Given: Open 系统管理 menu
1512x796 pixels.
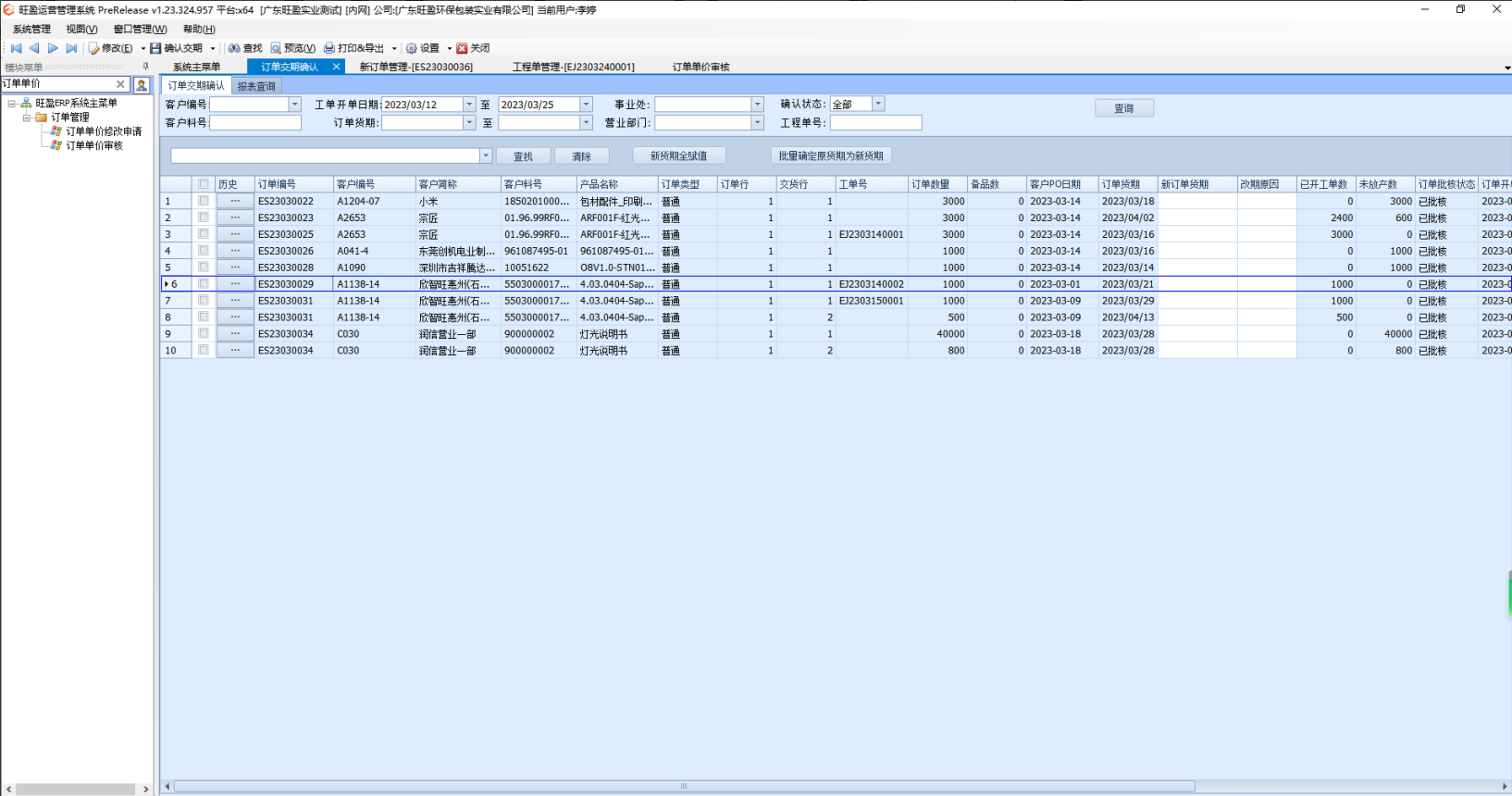Looking at the screenshot, I should tap(31, 30).
